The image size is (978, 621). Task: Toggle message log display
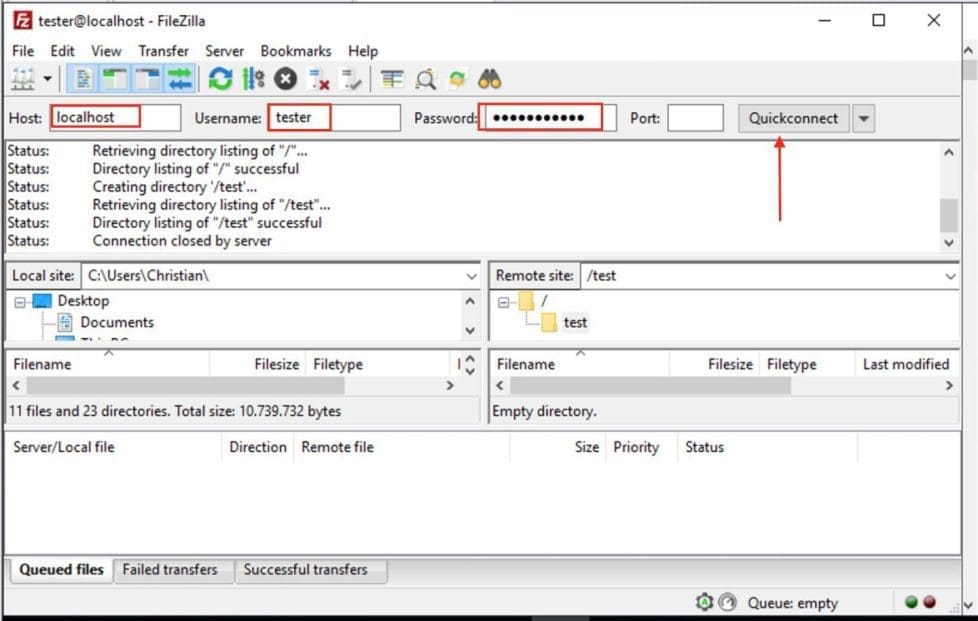(x=84, y=79)
